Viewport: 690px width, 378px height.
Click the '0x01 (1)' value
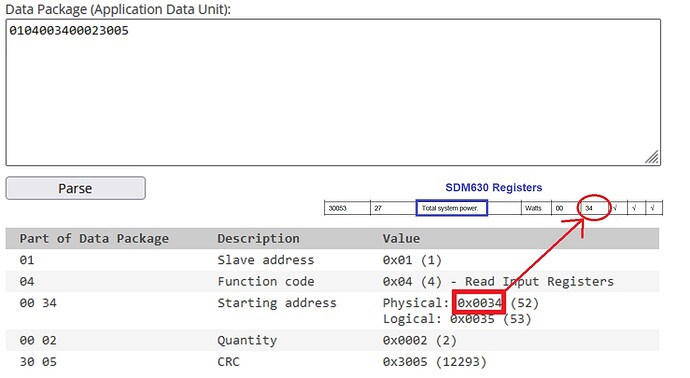pos(412,260)
